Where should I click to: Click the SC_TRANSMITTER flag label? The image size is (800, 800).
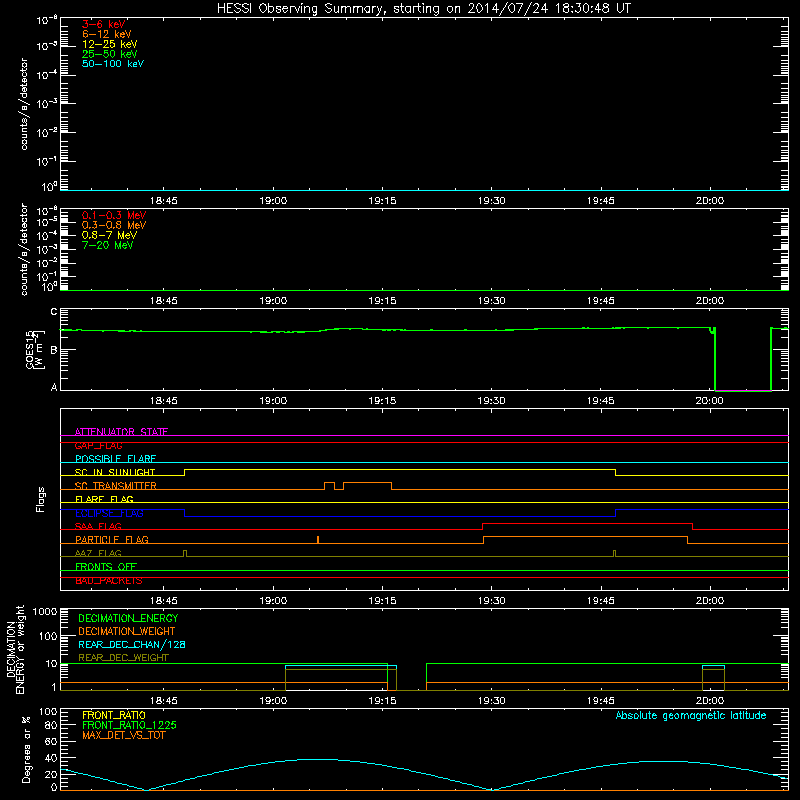point(115,486)
